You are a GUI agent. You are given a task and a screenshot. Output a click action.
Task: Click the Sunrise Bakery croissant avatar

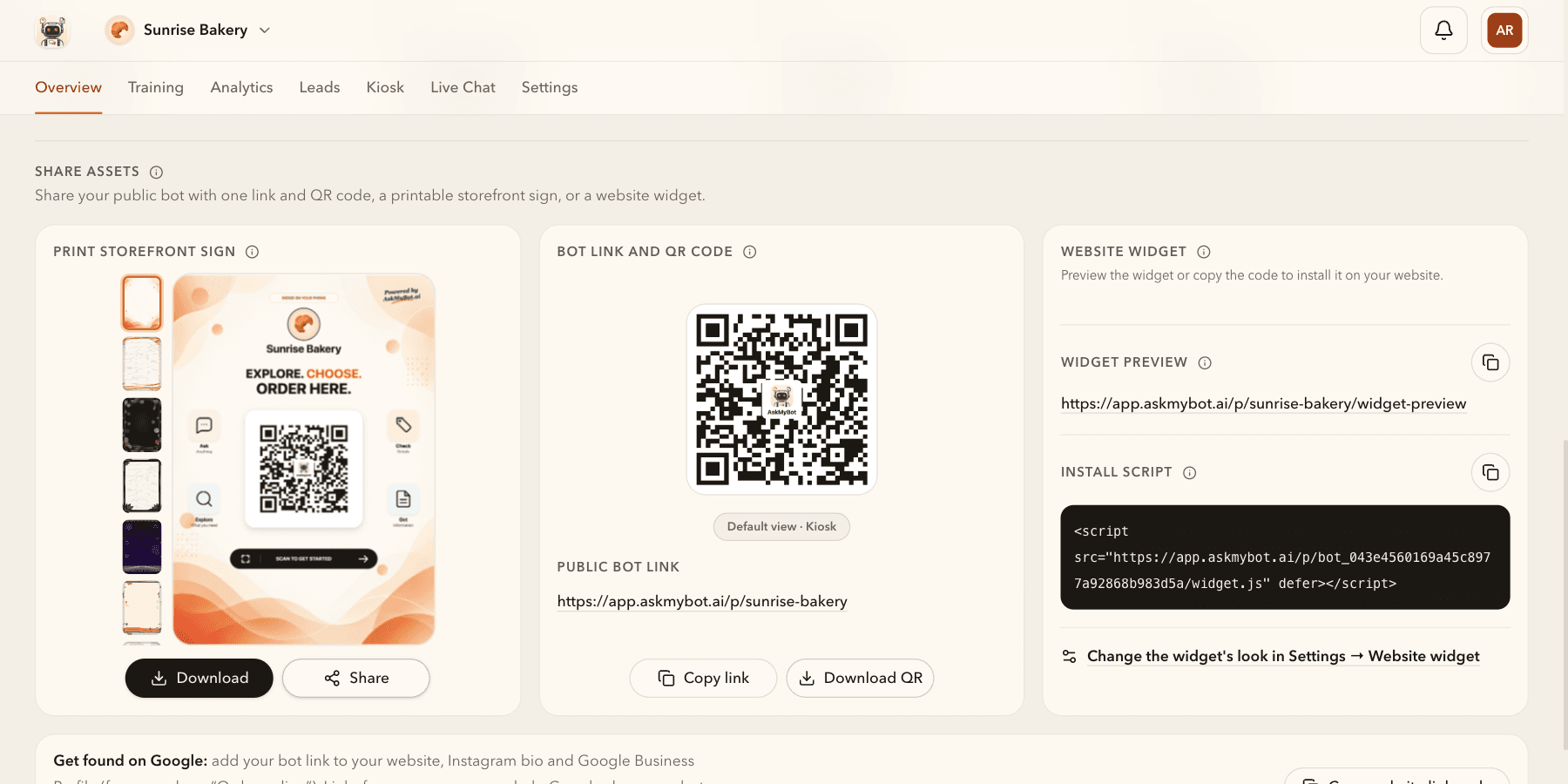click(x=119, y=30)
